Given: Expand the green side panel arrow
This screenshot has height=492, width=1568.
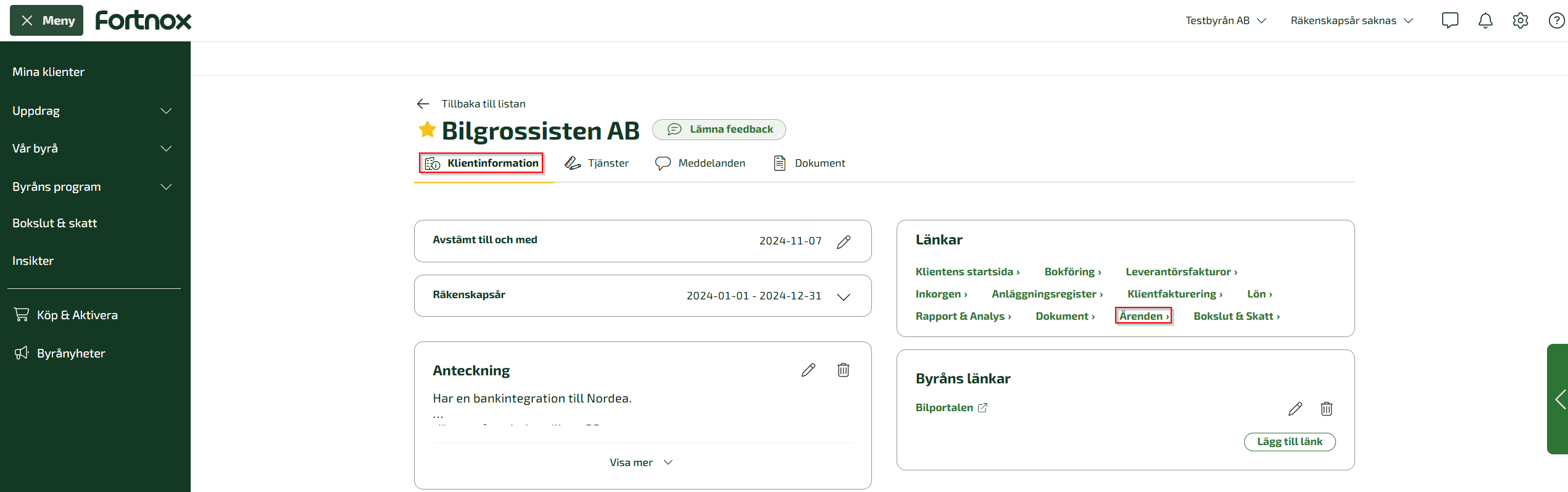Looking at the screenshot, I should point(1559,399).
